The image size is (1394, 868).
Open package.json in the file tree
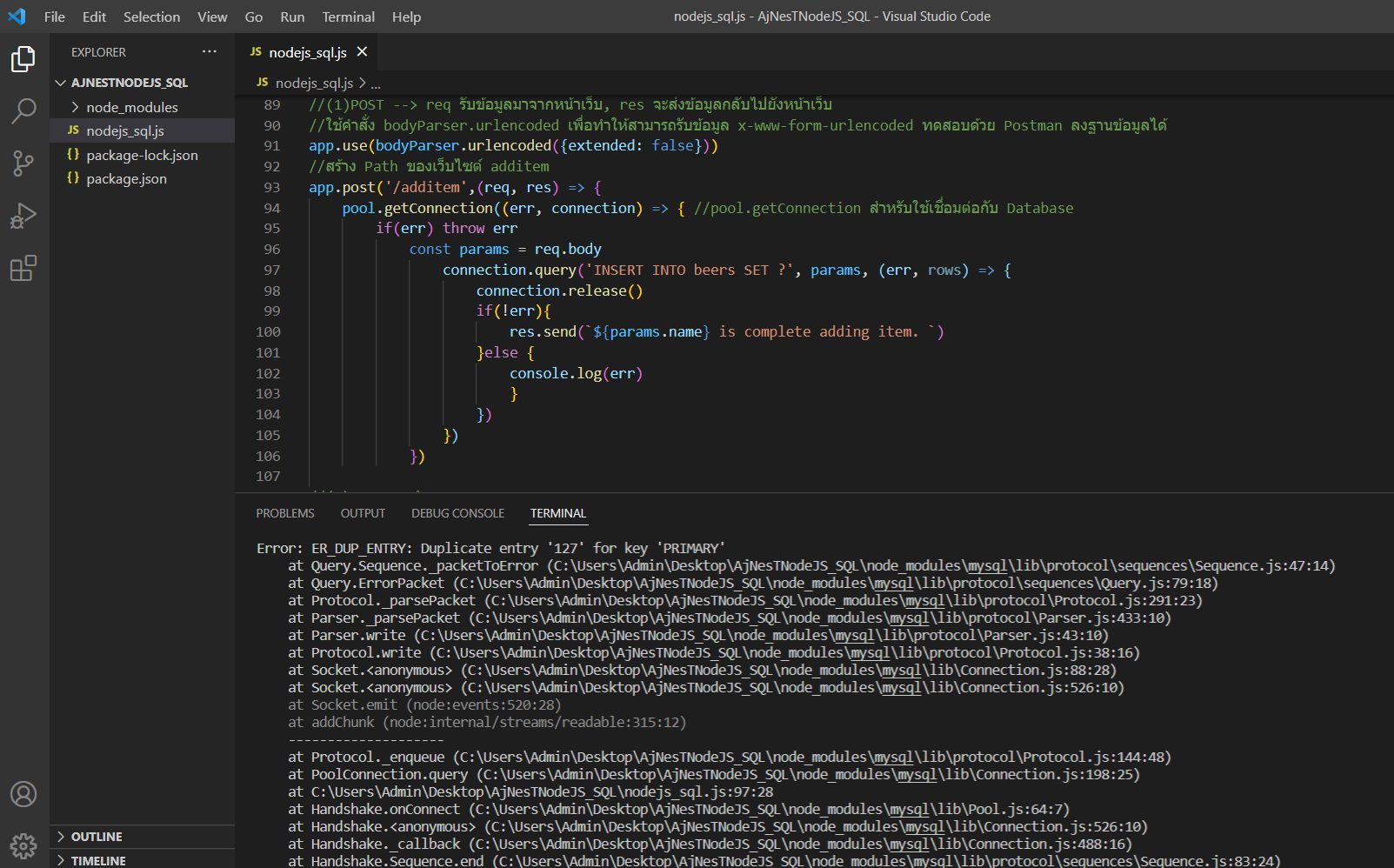(x=126, y=178)
